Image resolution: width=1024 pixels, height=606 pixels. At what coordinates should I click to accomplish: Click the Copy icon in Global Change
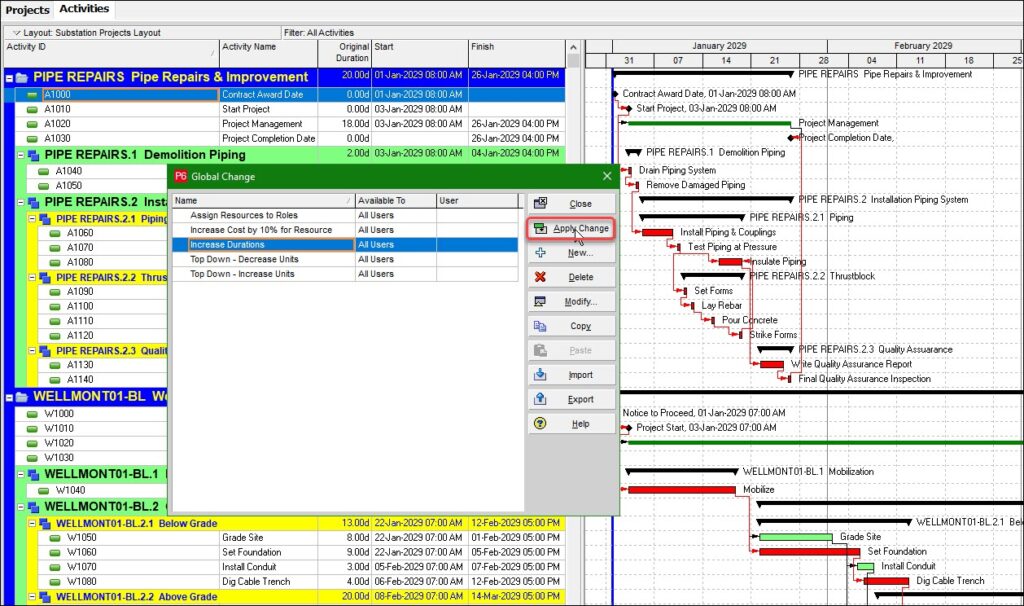point(541,326)
